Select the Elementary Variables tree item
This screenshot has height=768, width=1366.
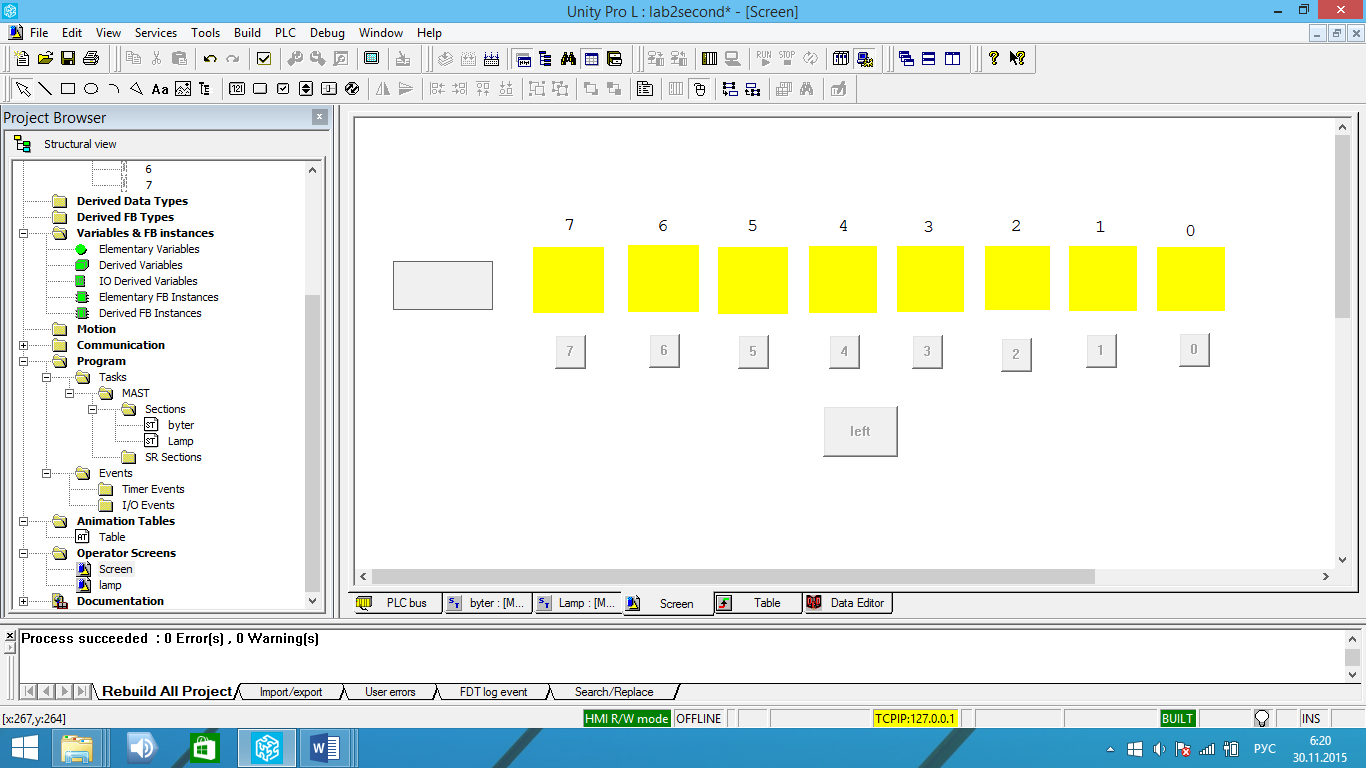(x=149, y=249)
